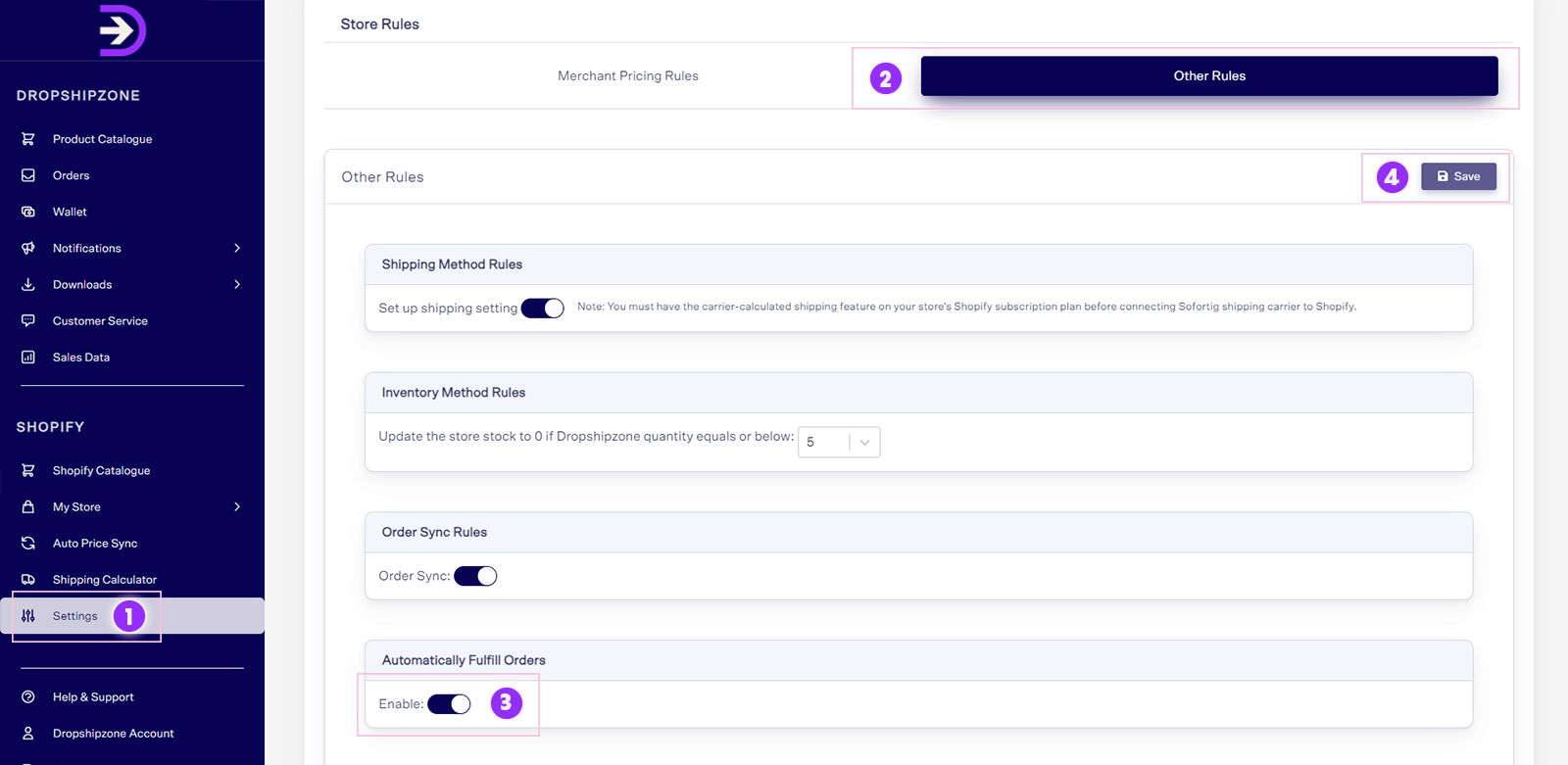This screenshot has height=765, width=1568.
Task: Switch to Merchant Pricing Rules tab
Action: tap(628, 75)
